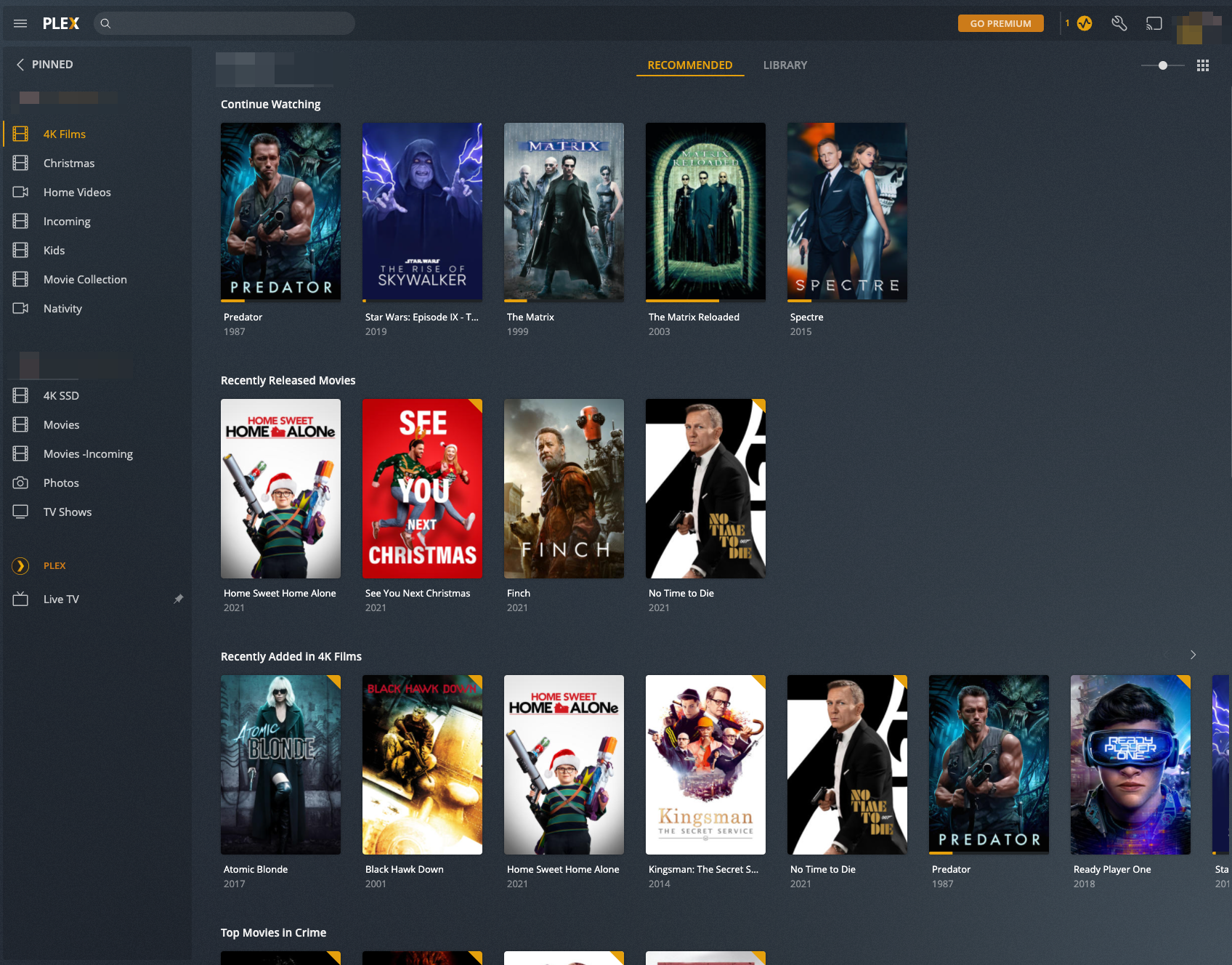
Task: Open Top Movies in Crime heading
Action: (273, 932)
